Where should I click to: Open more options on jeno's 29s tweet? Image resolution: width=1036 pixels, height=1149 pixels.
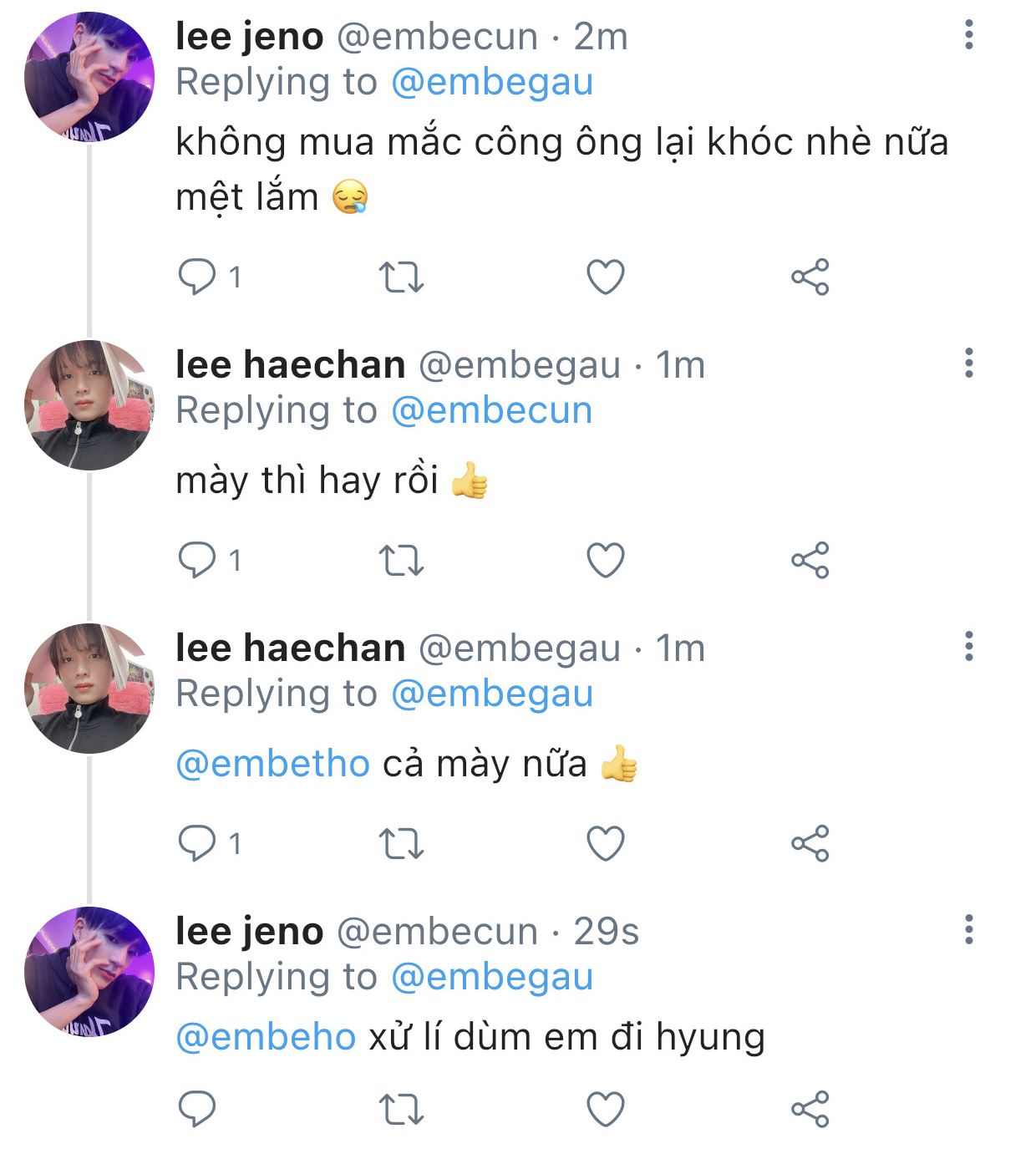[969, 930]
